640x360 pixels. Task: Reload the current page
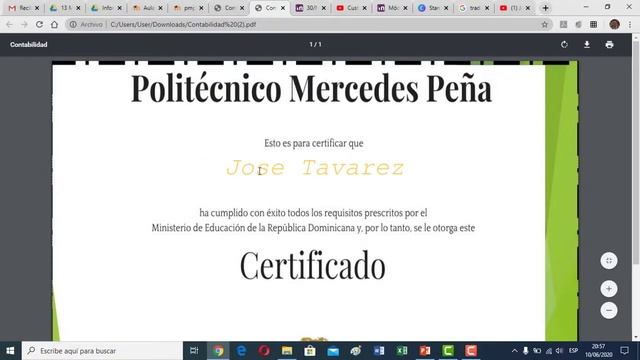(39, 24)
